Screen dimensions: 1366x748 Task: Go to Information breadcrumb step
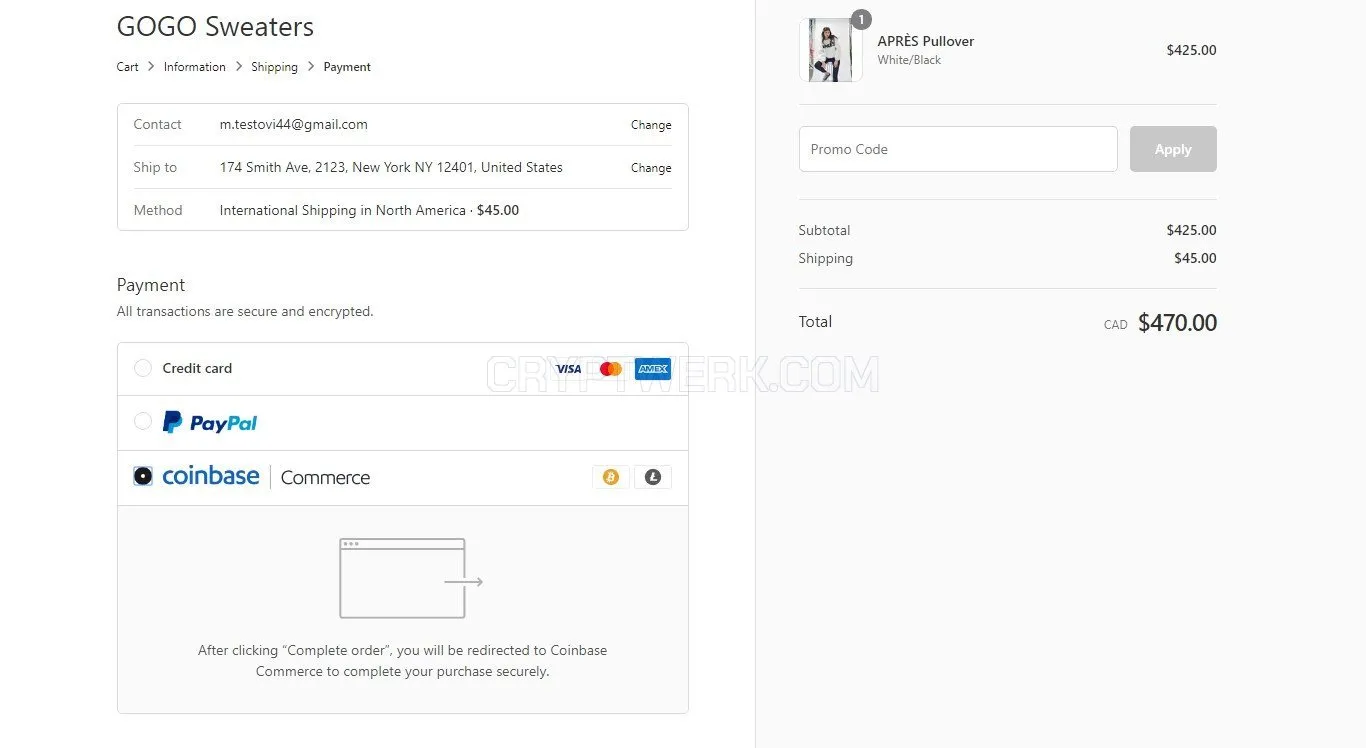pyautogui.click(x=194, y=67)
